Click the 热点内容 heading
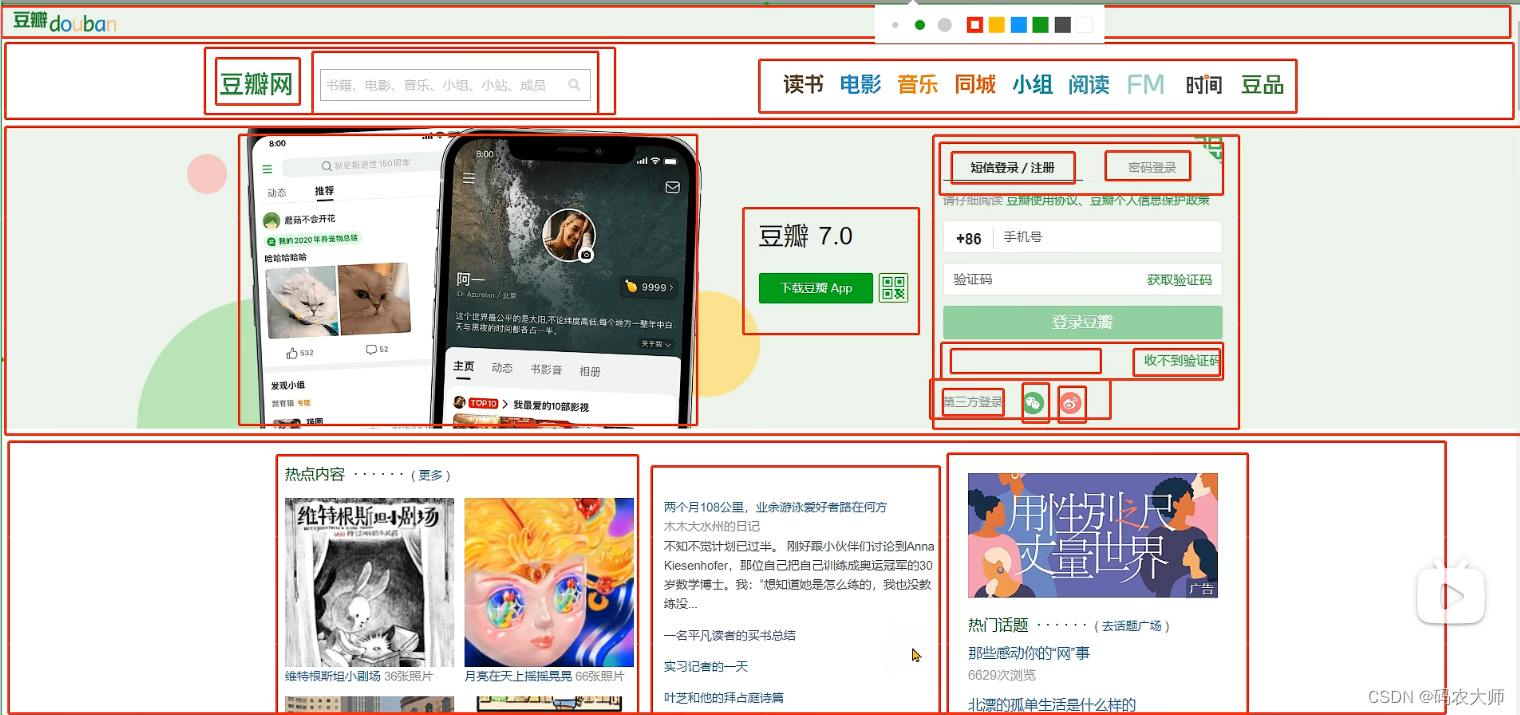The width and height of the screenshot is (1520, 715). point(315,475)
